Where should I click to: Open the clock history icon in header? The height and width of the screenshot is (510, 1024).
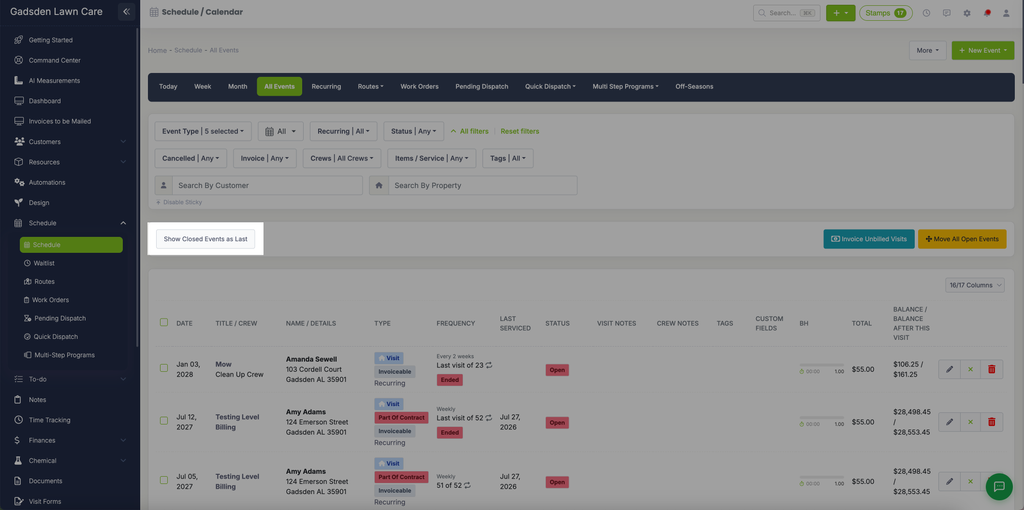pyautogui.click(x=926, y=13)
